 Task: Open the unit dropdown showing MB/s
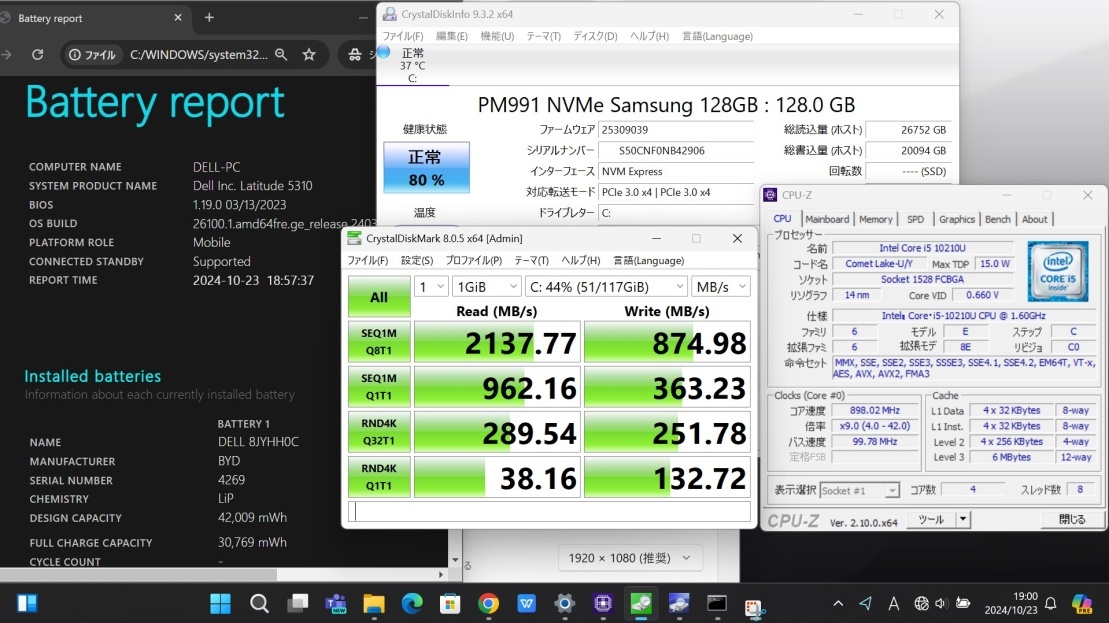721,286
